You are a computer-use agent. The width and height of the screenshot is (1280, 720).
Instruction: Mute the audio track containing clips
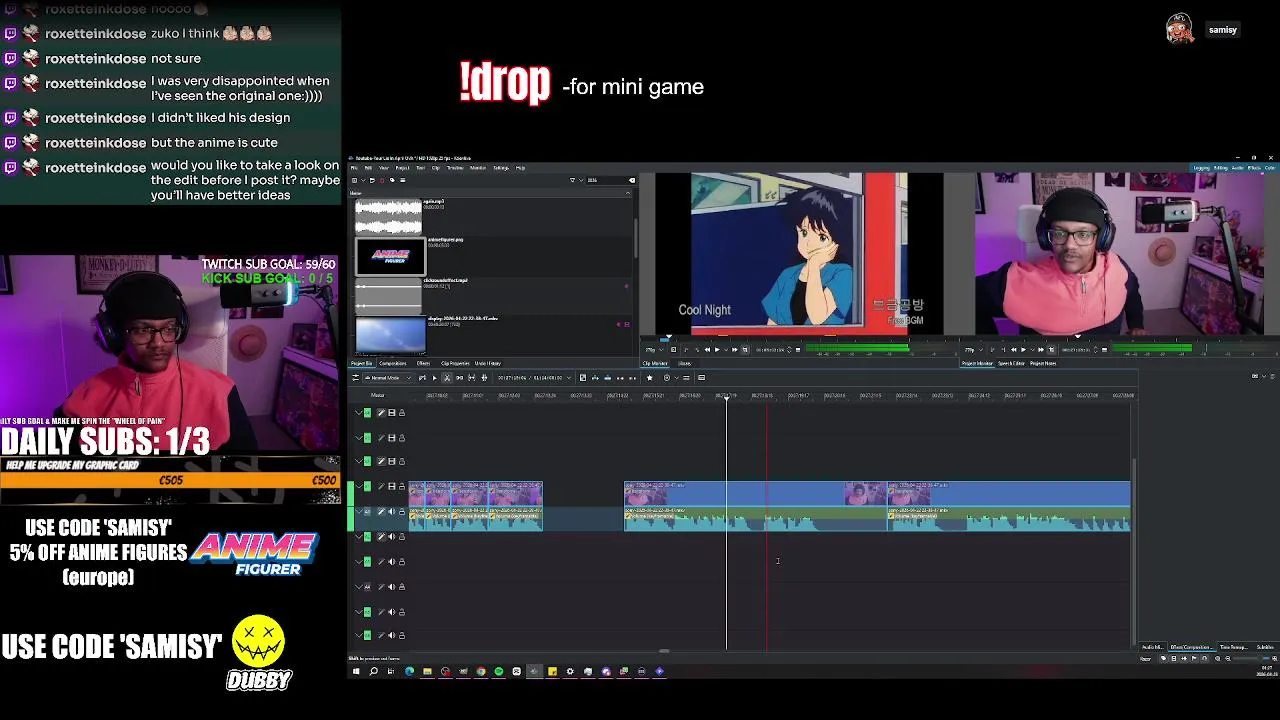(392, 511)
